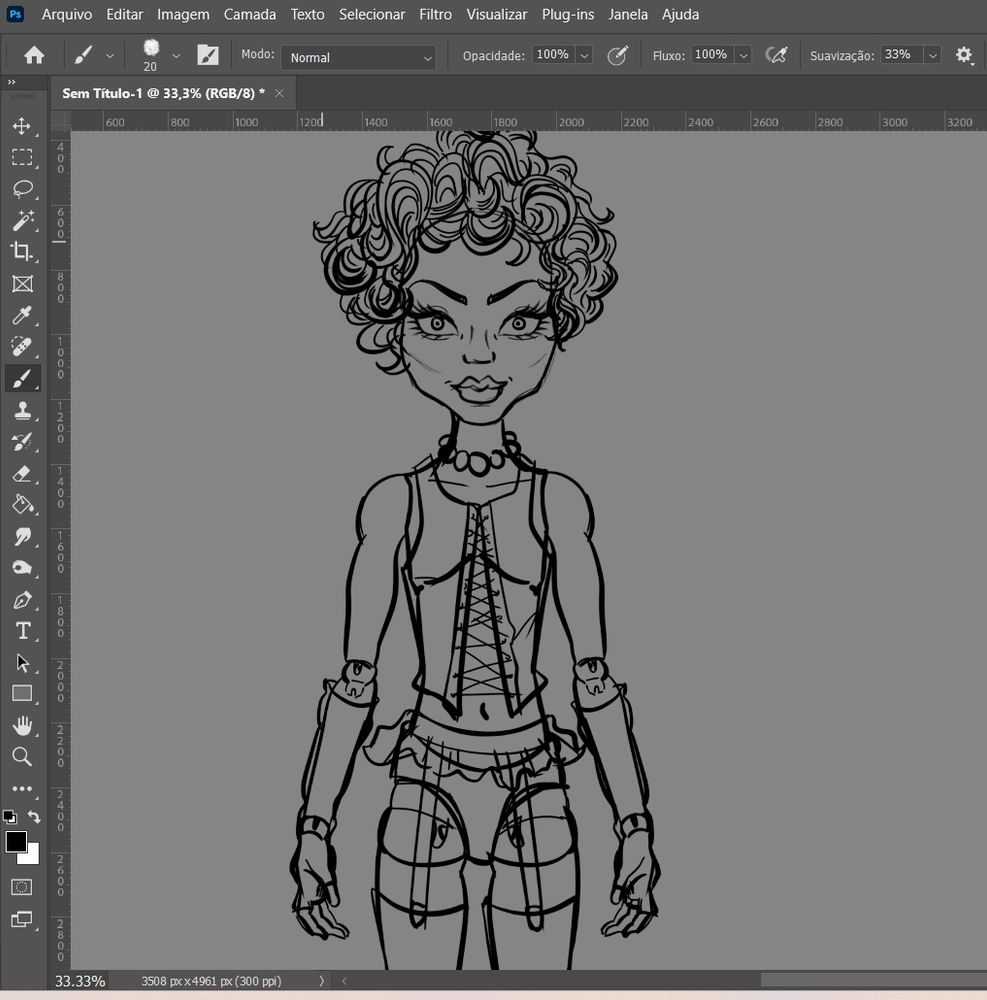Select the Rectangle shape tool
Screen dimensions: 987x1000
tap(22, 694)
